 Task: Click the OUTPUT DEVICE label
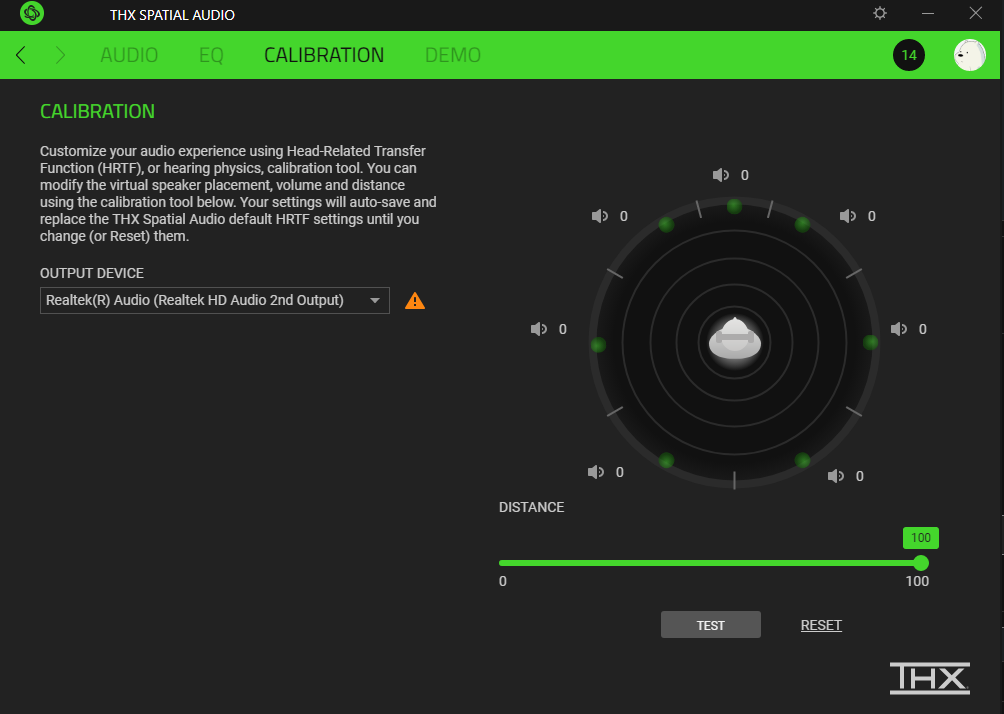click(92, 273)
